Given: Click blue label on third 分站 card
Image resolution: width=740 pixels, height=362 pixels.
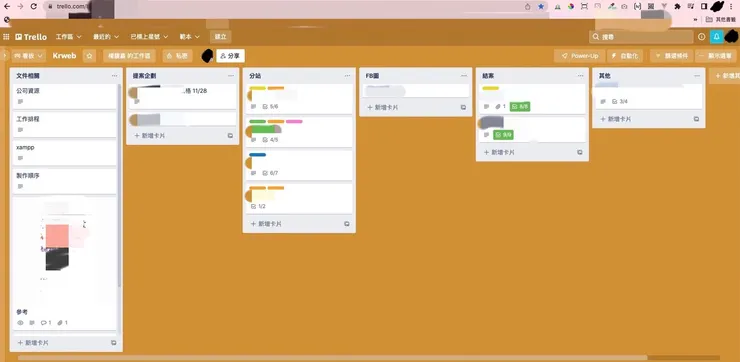Looking at the screenshot, I should [258, 155].
